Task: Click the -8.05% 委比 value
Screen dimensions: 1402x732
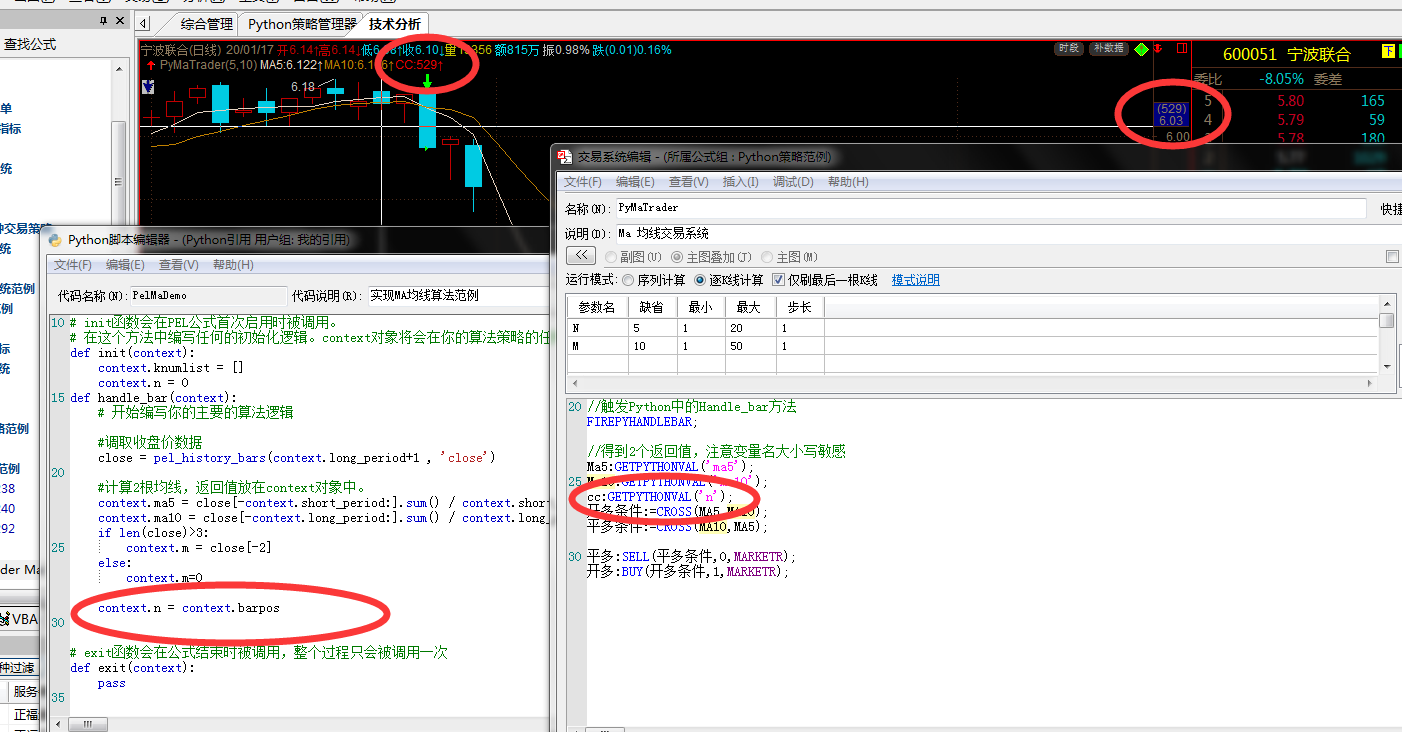Action: 1282,79
